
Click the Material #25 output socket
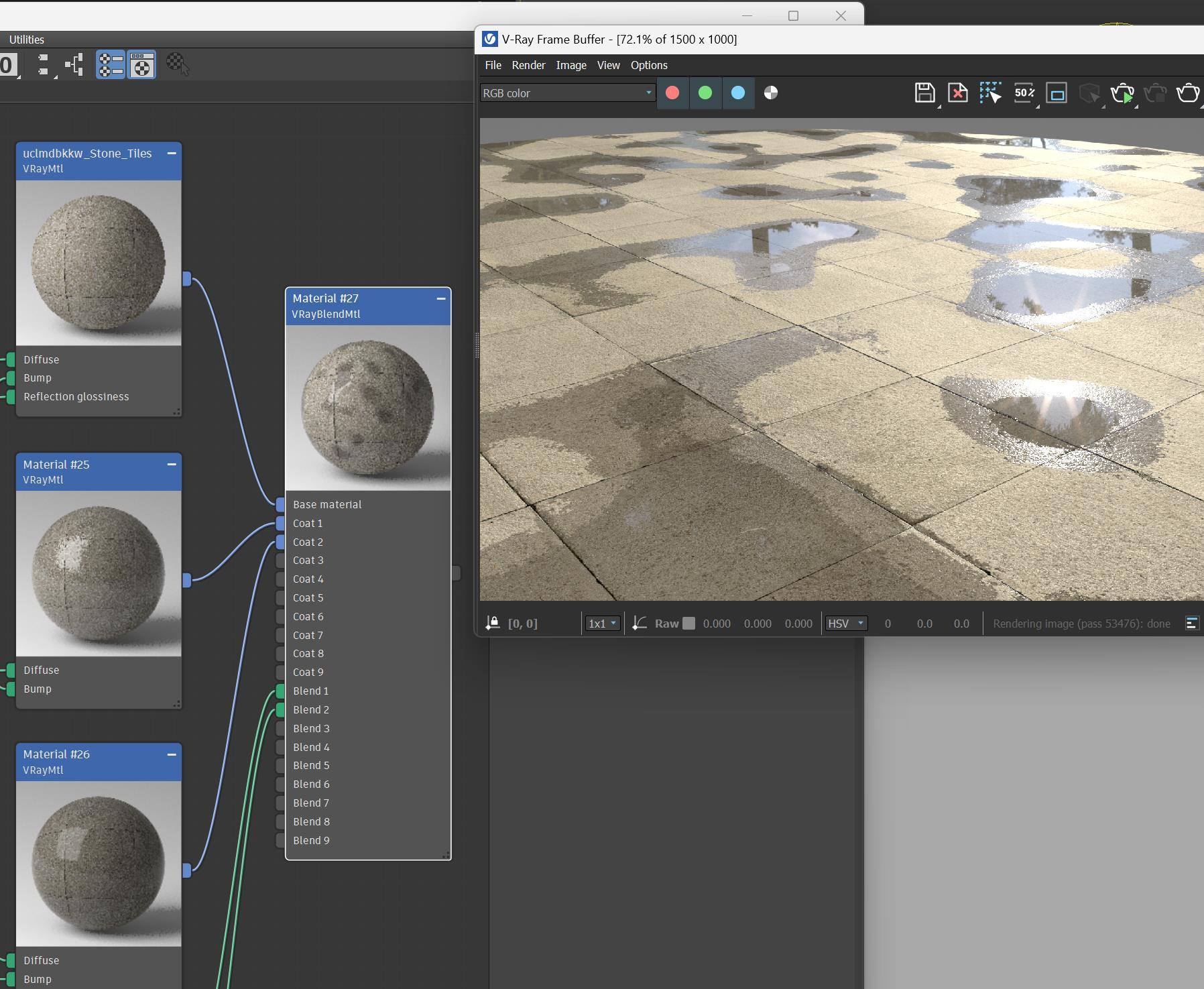coord(187,580)
